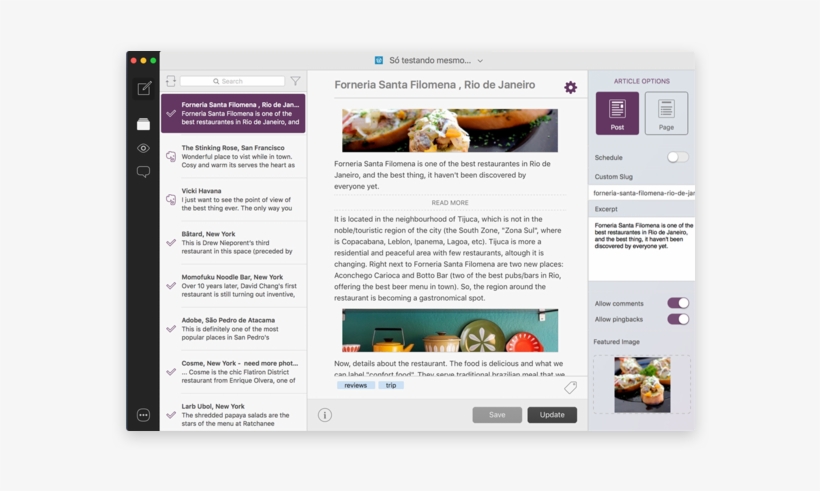Open The Stinking Rose, San Francisco post
Viewport: 820px width, 491px height.
coord(233,156)
